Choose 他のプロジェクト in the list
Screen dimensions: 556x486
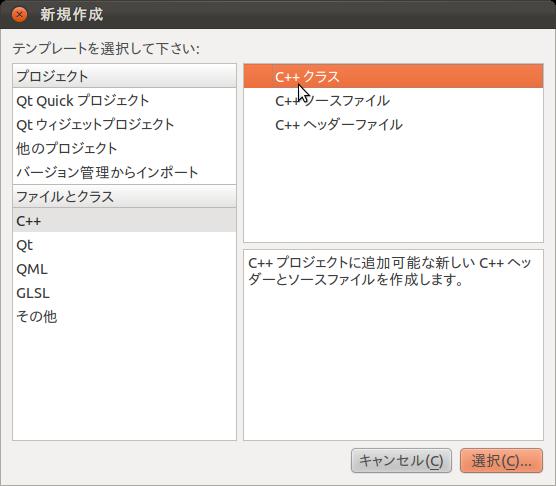click(x=124, y=149)
